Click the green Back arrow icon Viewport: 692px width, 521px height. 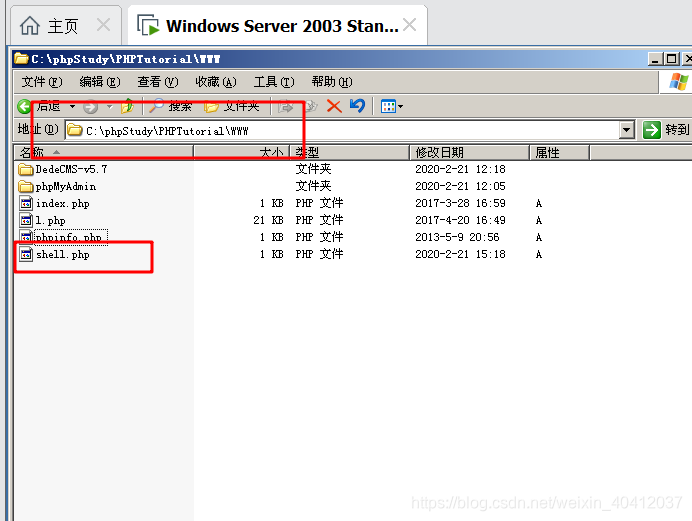coord(25,106)
